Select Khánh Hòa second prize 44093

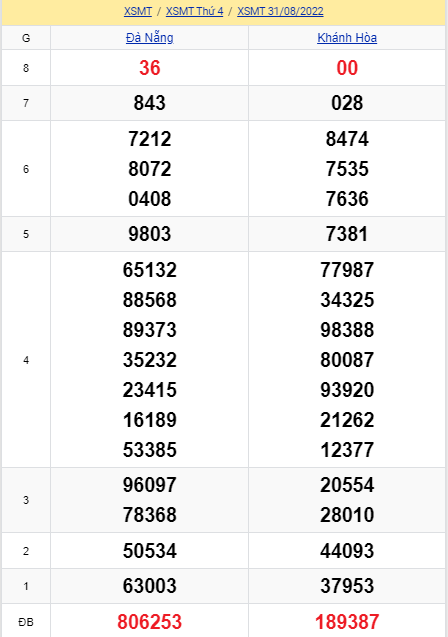(x=347, y=551)
